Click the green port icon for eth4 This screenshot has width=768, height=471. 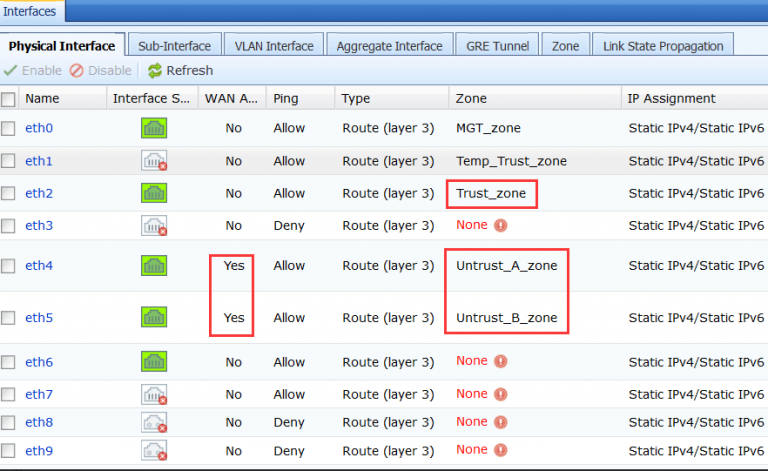[154, 266]
